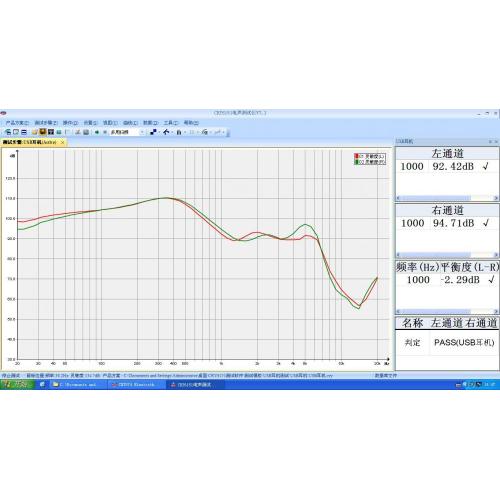
Task: Click the taskbar clock in system tray
Action: 489,385
